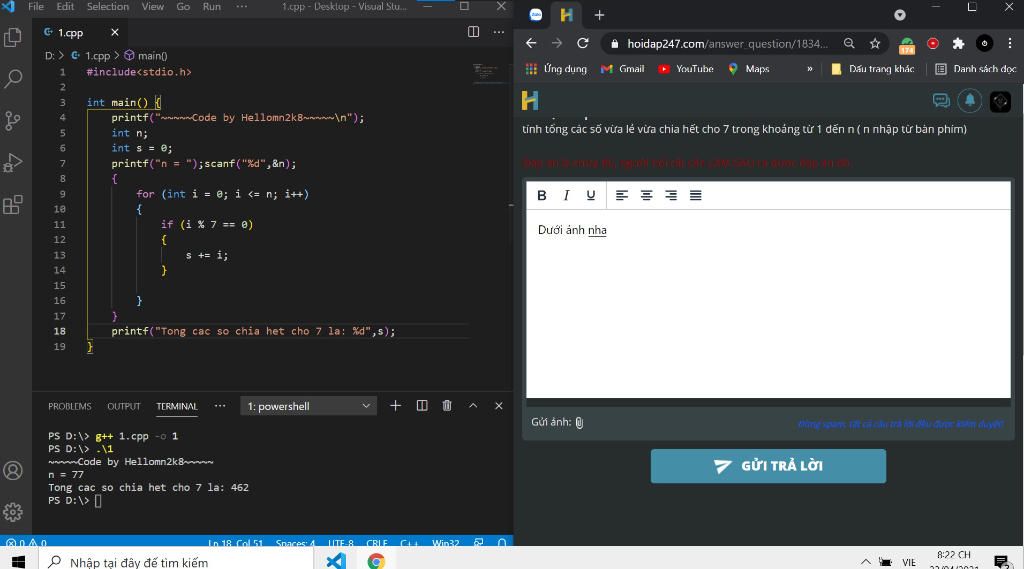
Task: Show more panel tabs ellipsis
Action: coord(220,406)
